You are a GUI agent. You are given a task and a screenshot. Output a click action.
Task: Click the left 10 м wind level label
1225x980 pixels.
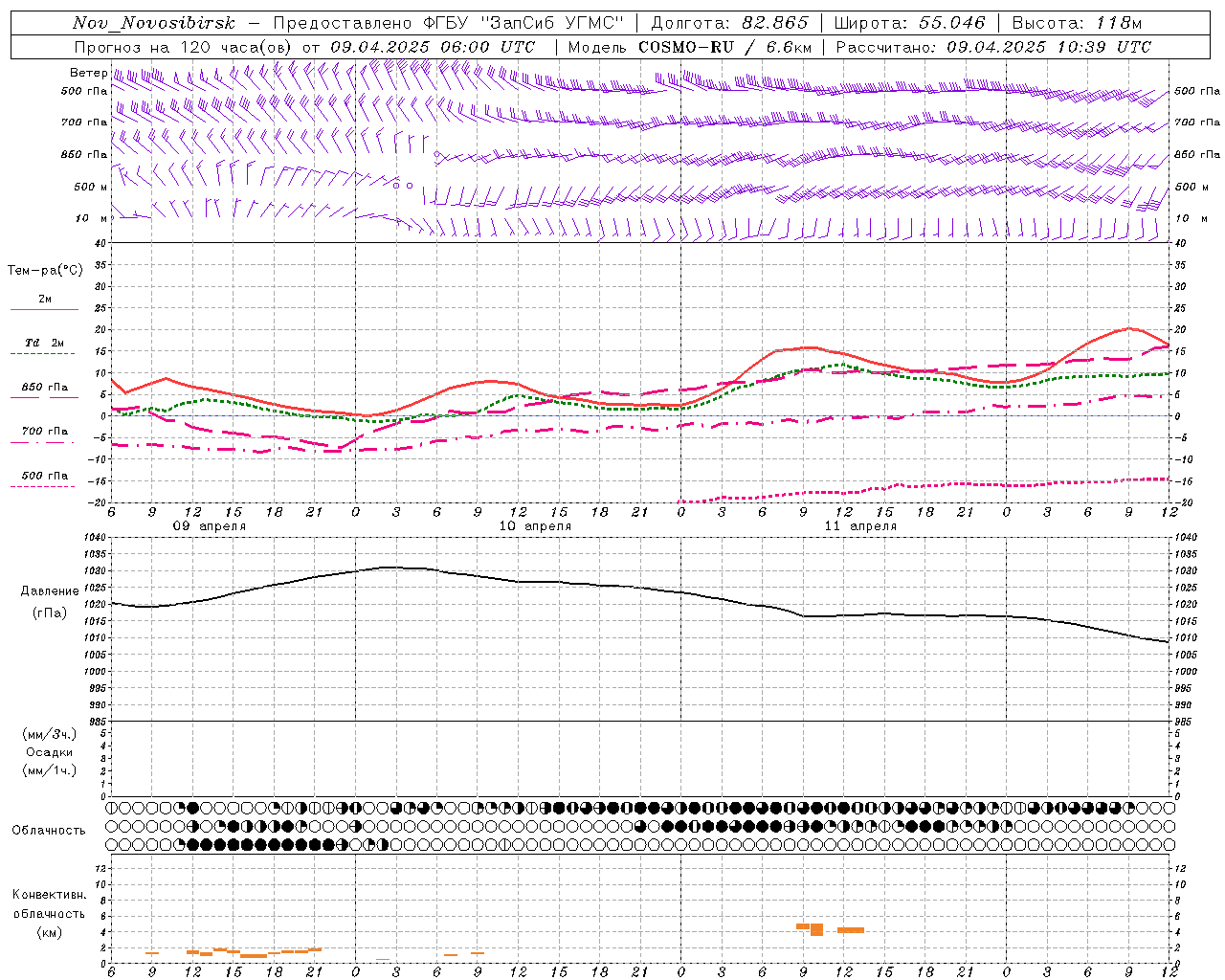(93, 218)
